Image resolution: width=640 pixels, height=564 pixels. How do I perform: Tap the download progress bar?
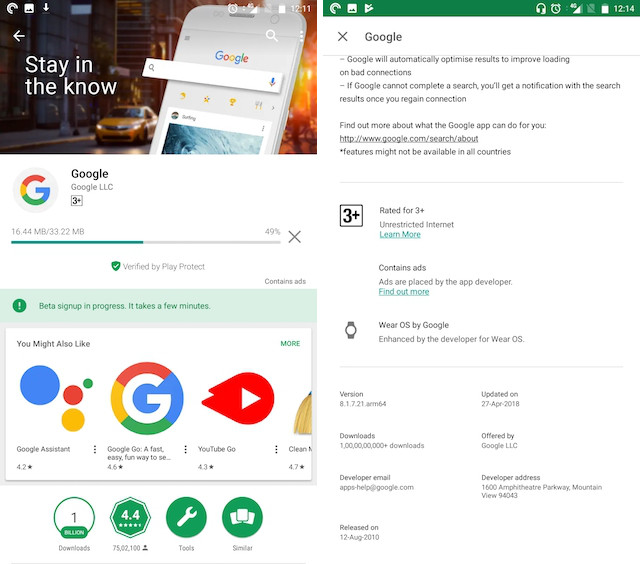click(146, 242)
